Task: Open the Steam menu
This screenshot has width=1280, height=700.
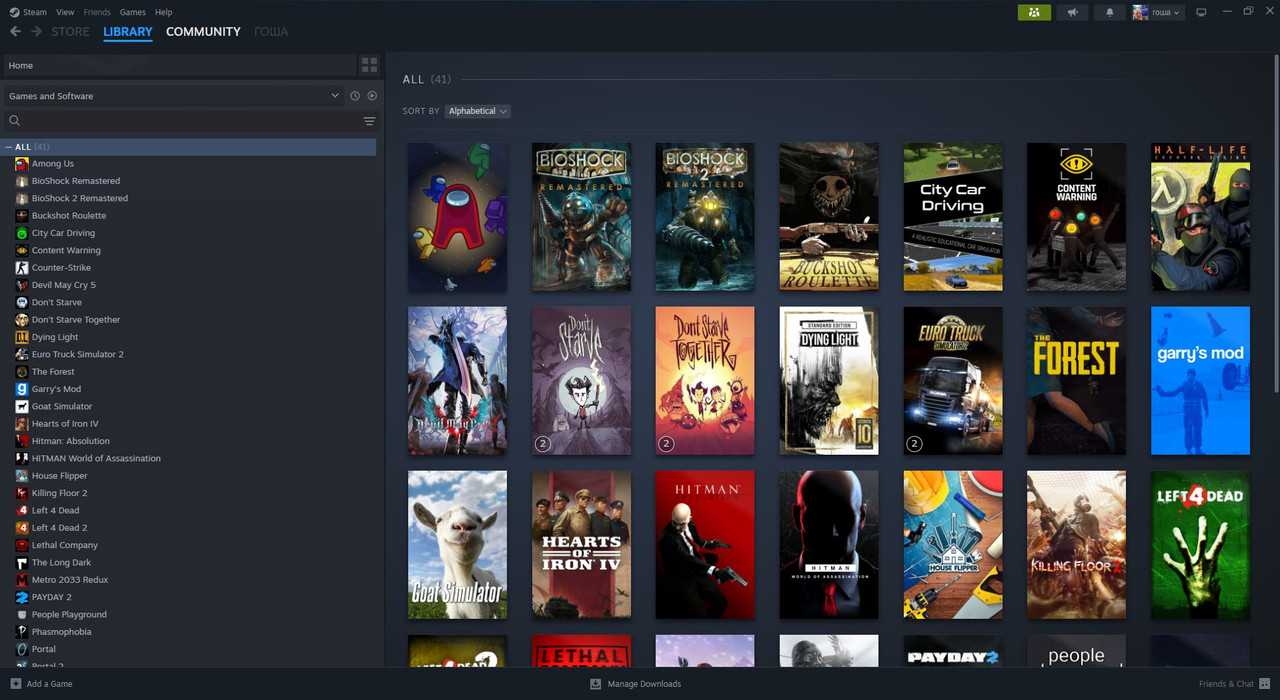Action: [x=35, y=12]
